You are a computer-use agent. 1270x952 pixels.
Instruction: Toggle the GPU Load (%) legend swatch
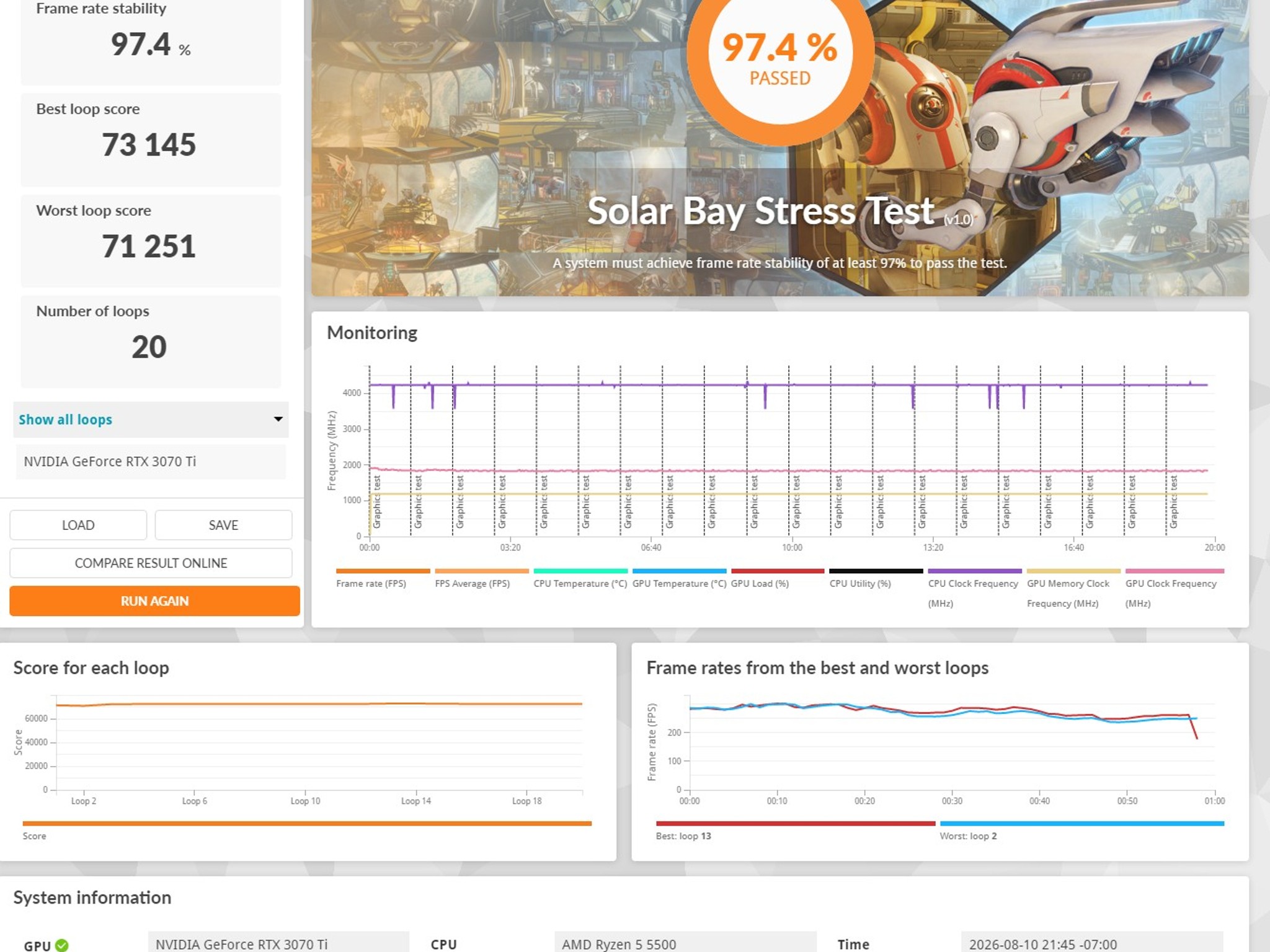(778, 571)
